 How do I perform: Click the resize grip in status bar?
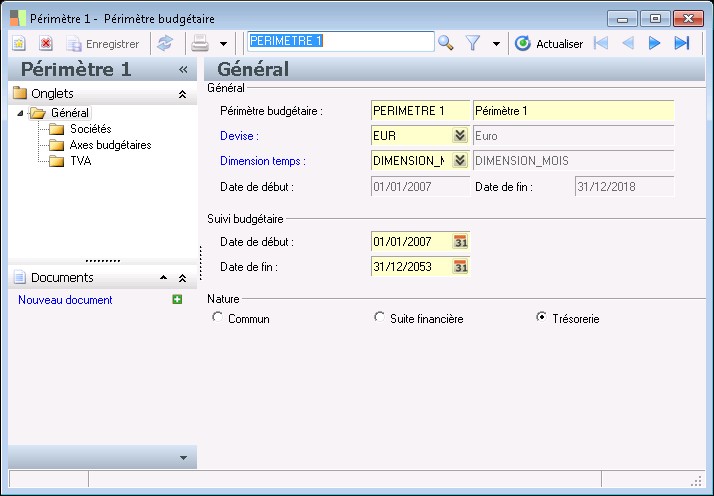coord(697,481)
